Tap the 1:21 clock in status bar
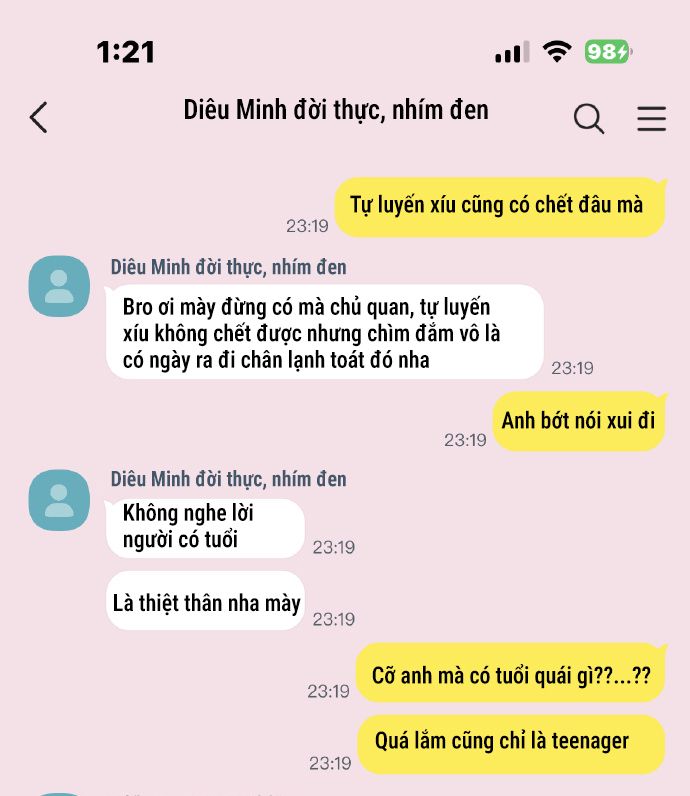 click(x=125, y=52)
